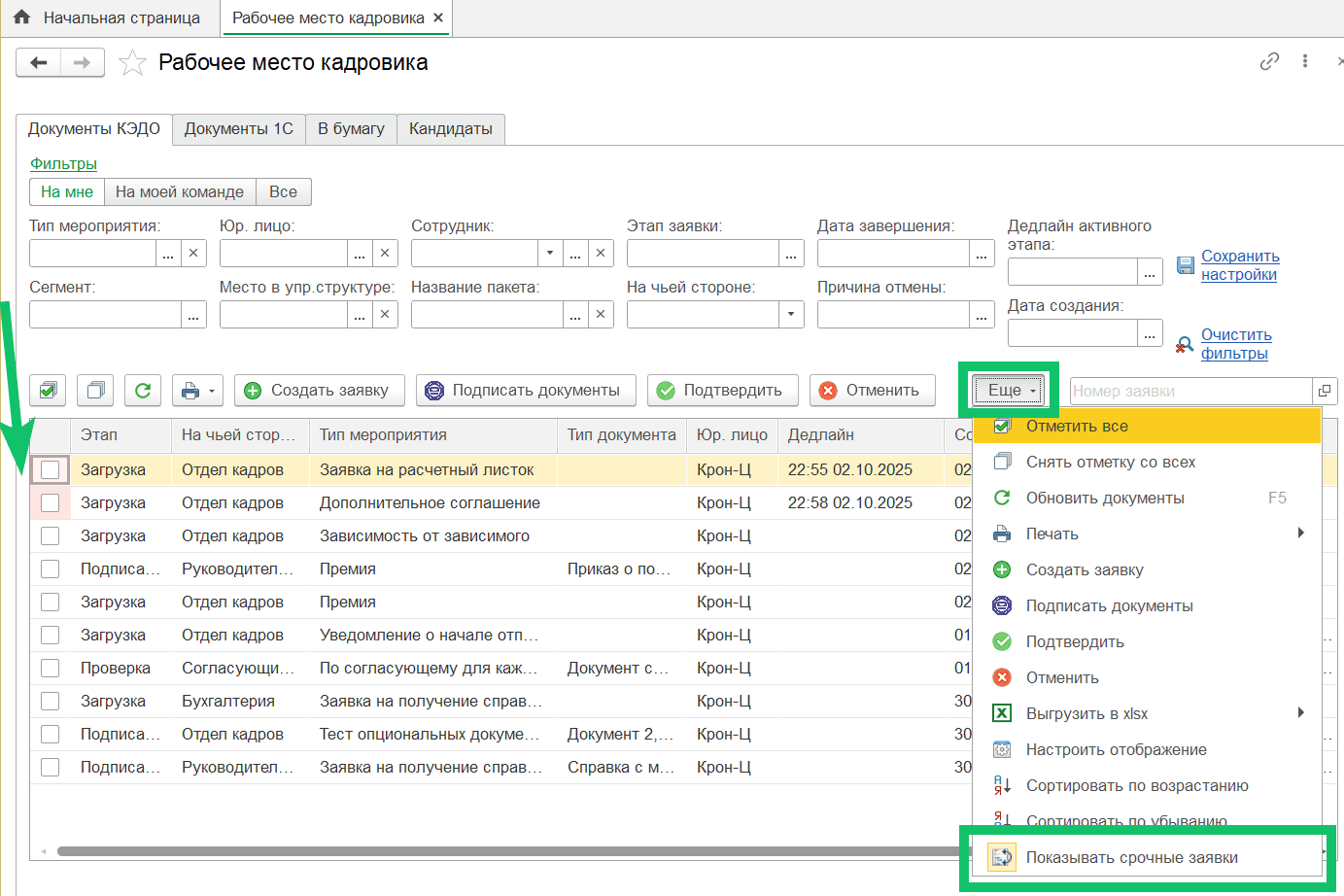
Task: Select Показывать срочные заявки menu item
Action: click(x=1131, y=858)
